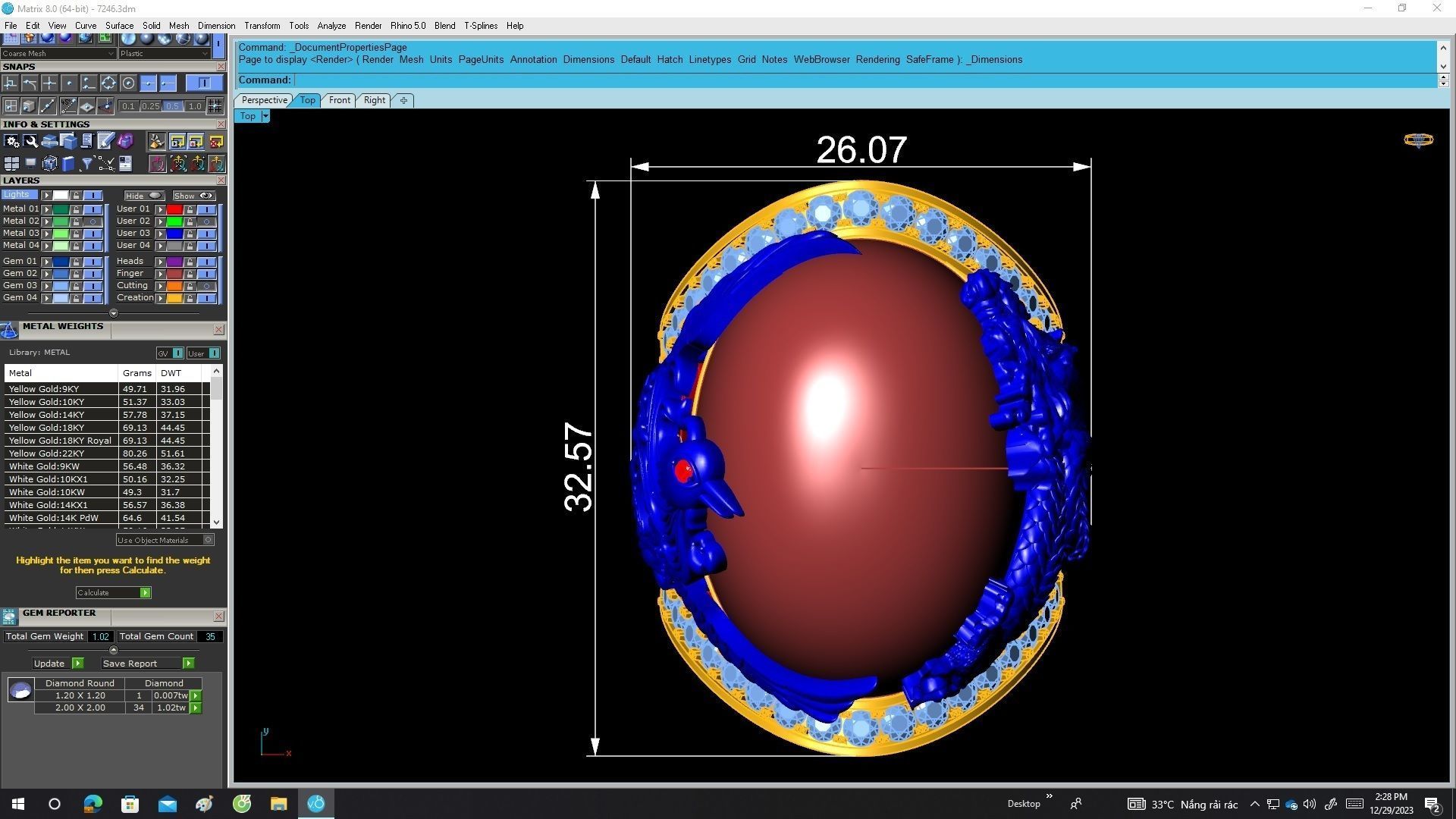
Task: Click the red User 01 color swatch
Action: (x=174, y=209)
